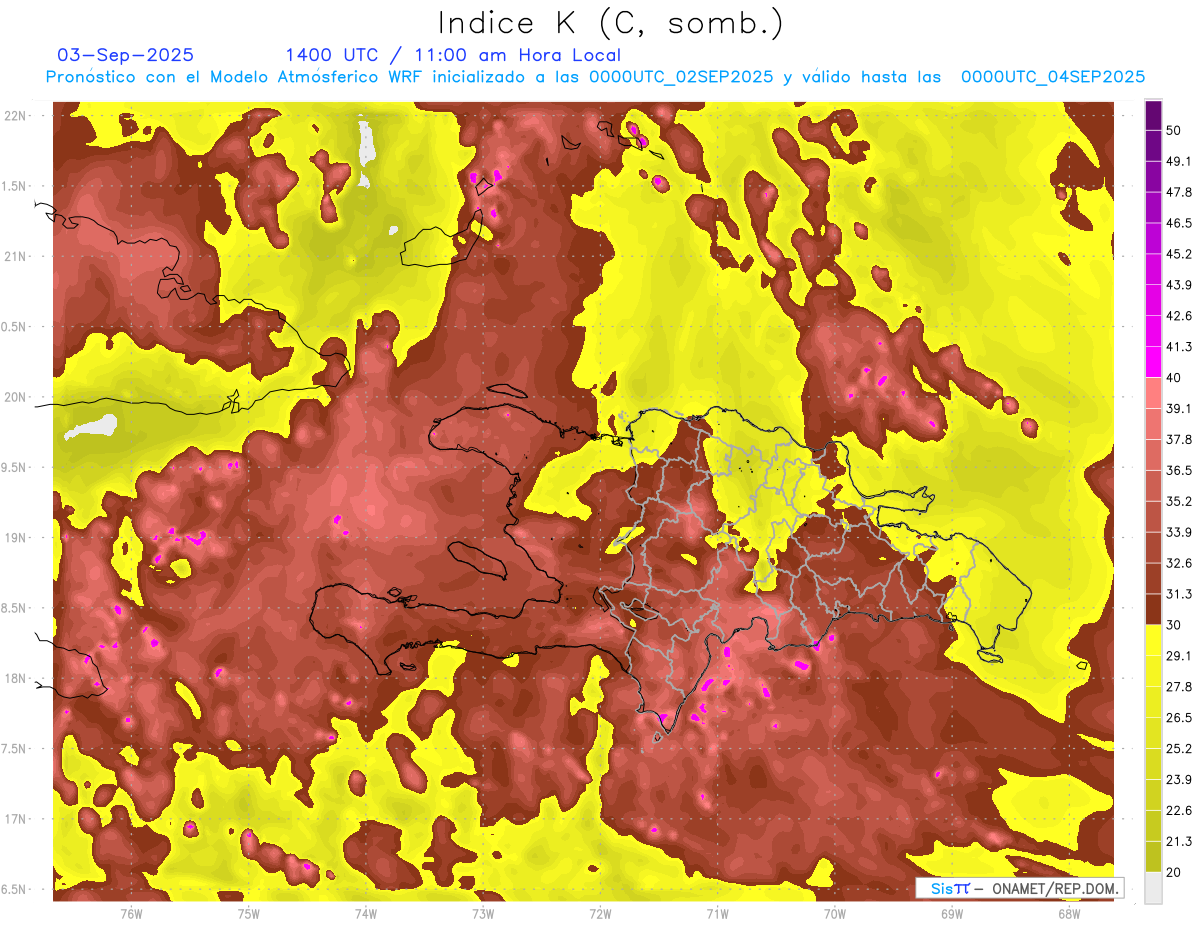Click the colorbar value 35.2

pyautogui.click(x=1178, y=501)
